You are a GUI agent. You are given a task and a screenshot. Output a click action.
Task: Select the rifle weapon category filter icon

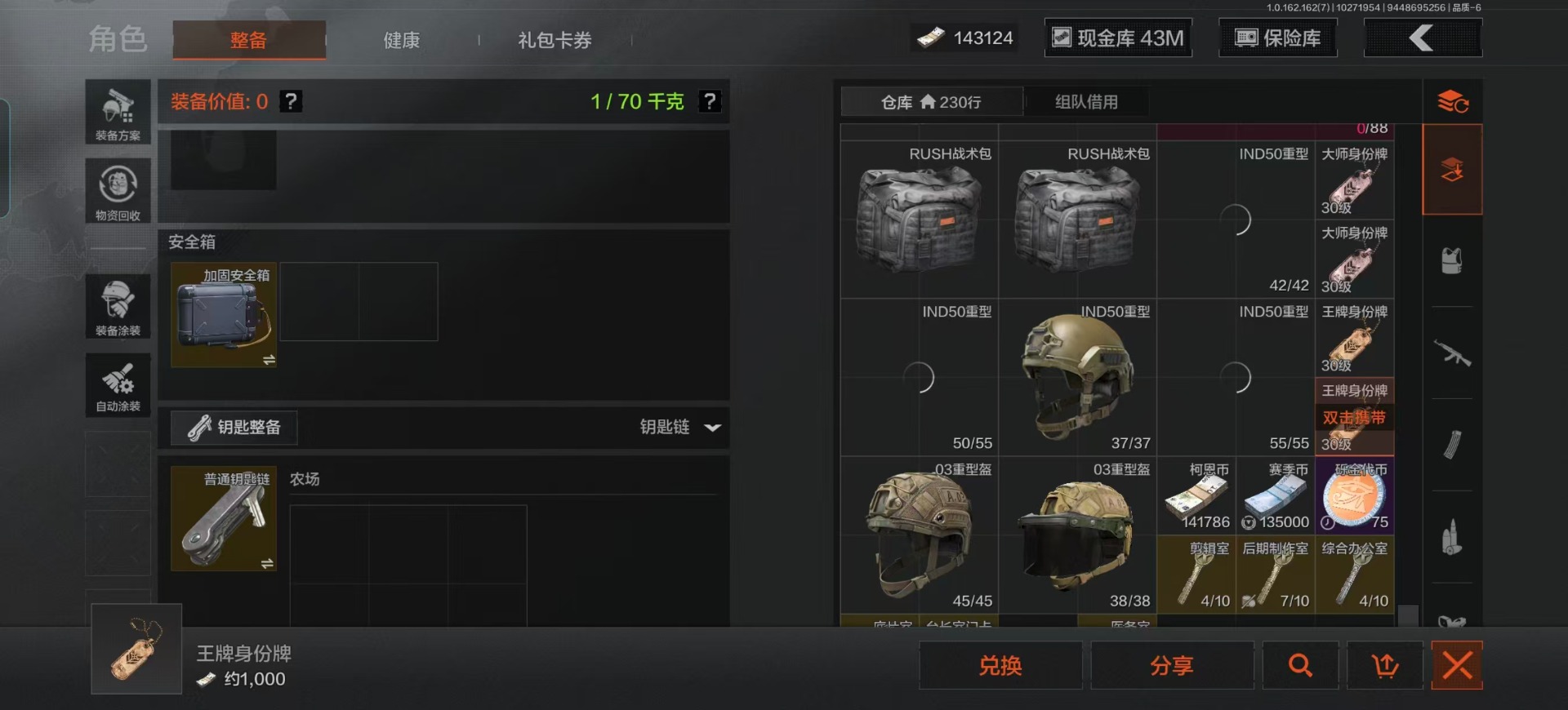(1451, 353)
